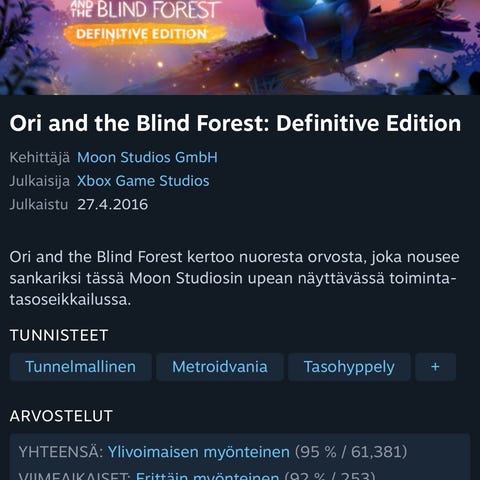Select the Tunnelmallinen tag

[x=81, y=367]
